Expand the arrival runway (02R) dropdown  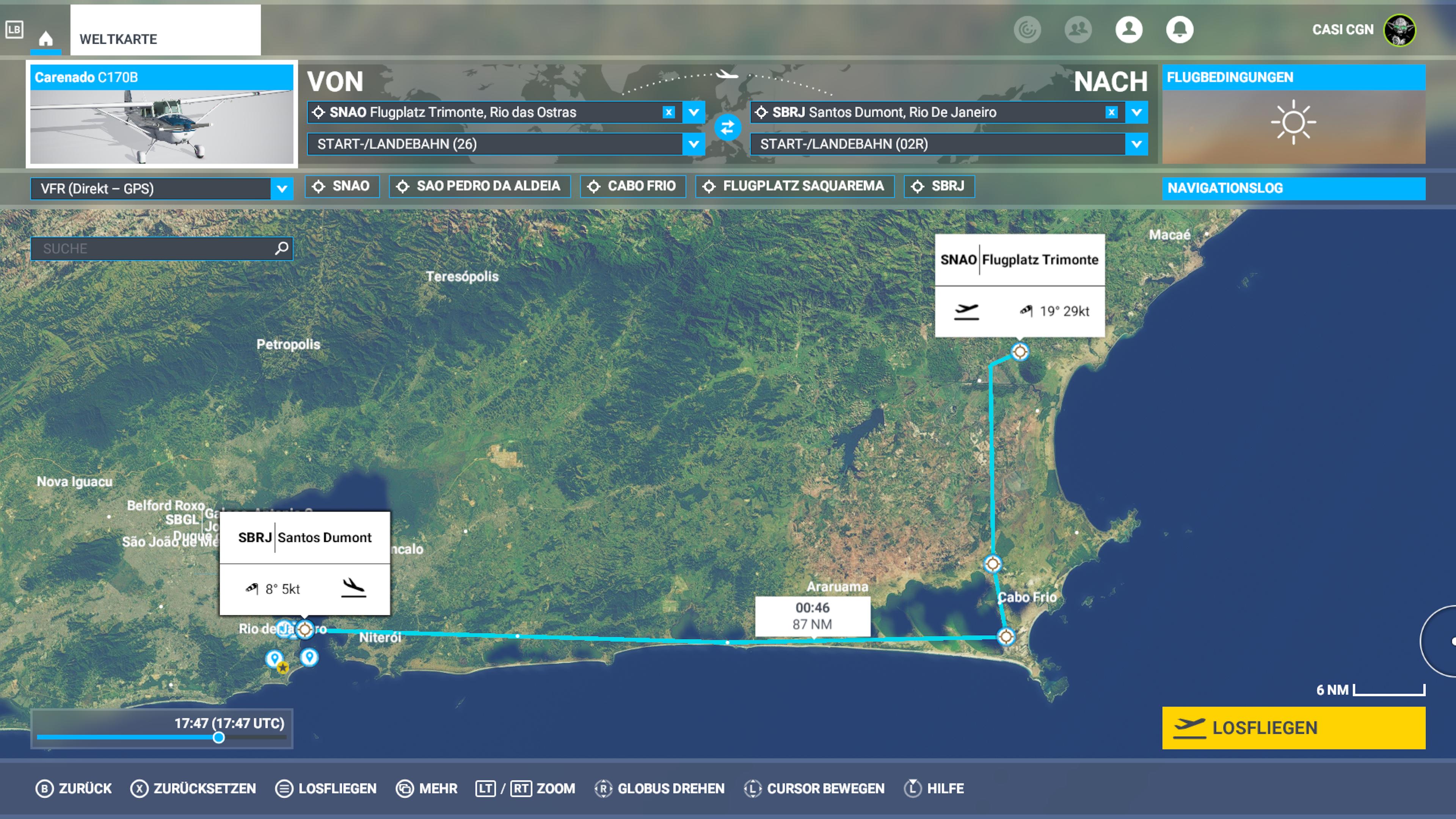(1136, 144)
